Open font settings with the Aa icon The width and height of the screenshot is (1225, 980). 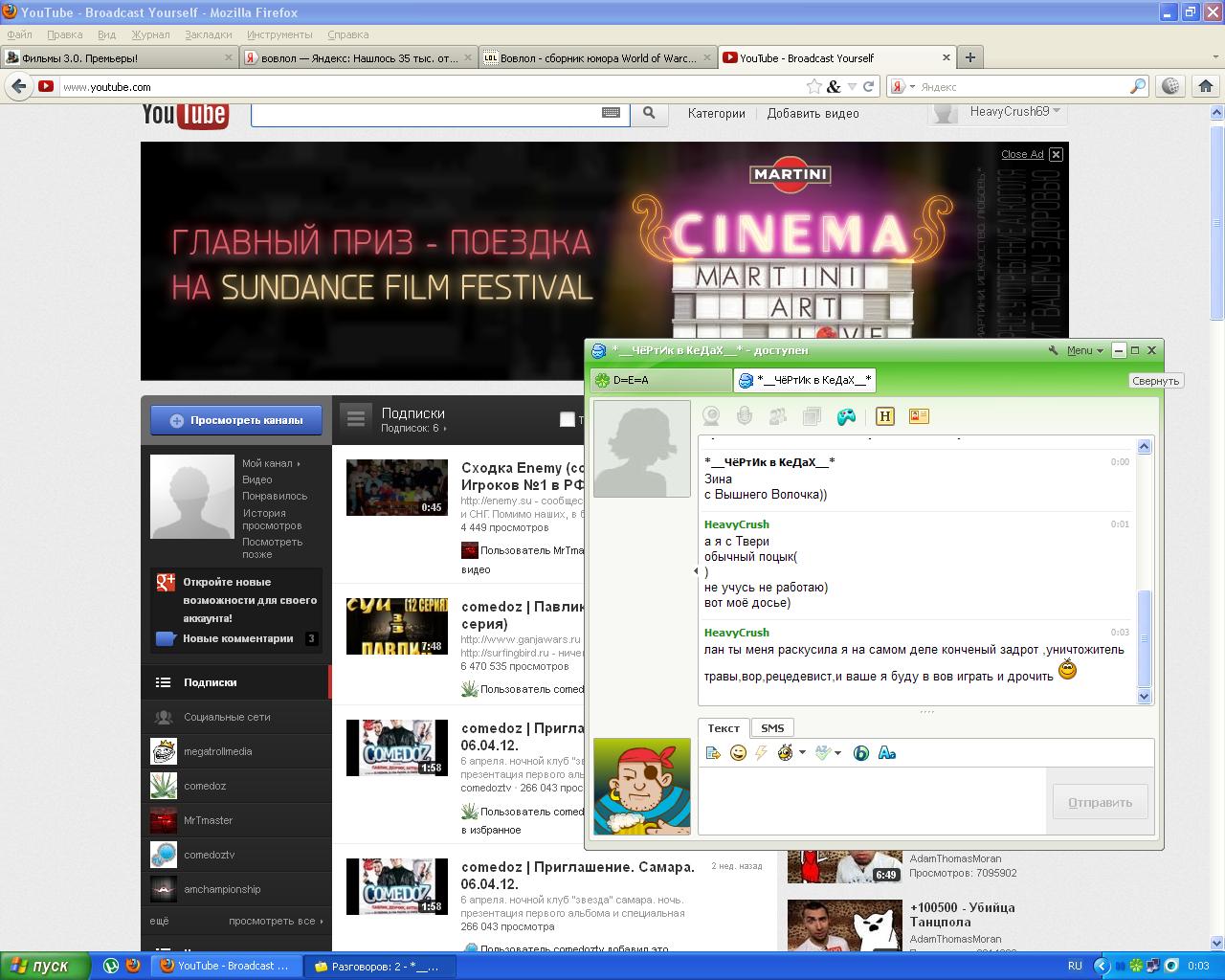(x=886, y=753)
